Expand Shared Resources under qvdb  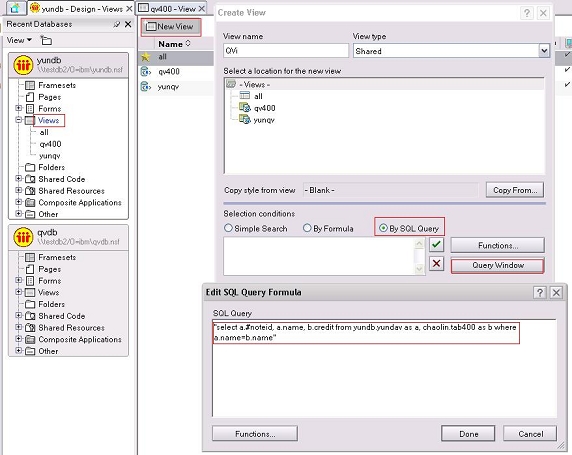19,327
